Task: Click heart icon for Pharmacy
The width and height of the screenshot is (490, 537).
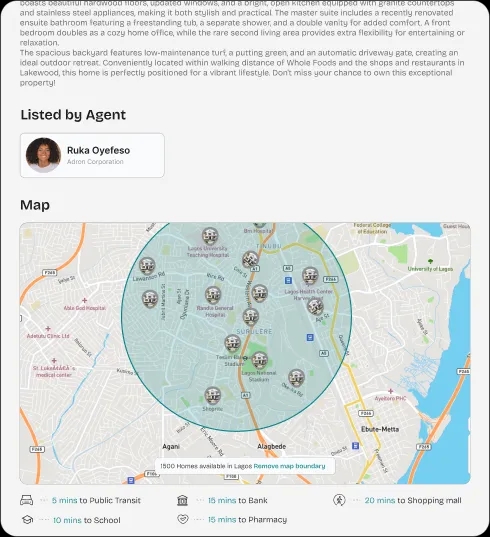Action: [183, 519]
